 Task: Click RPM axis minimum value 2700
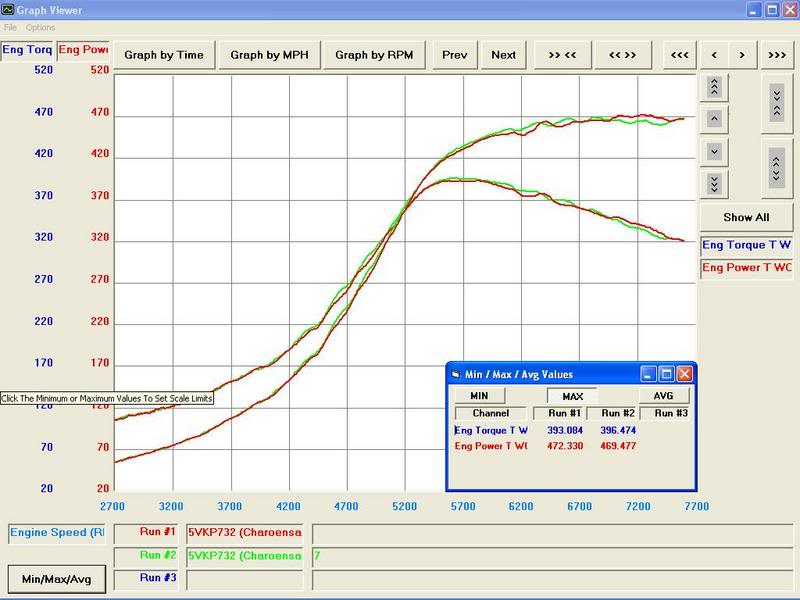click(112, 506)
